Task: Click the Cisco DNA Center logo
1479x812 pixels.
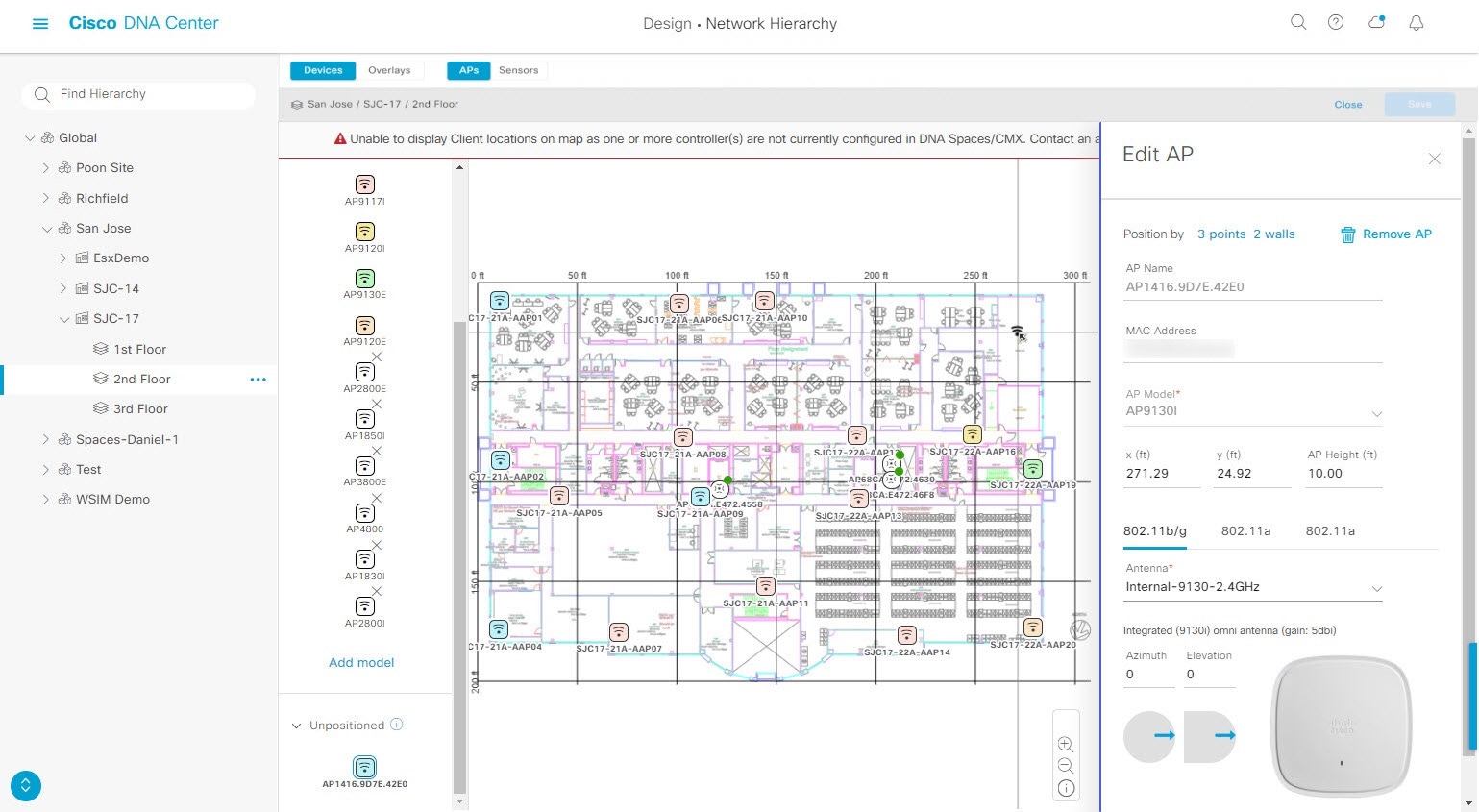Action: point(144,23)
